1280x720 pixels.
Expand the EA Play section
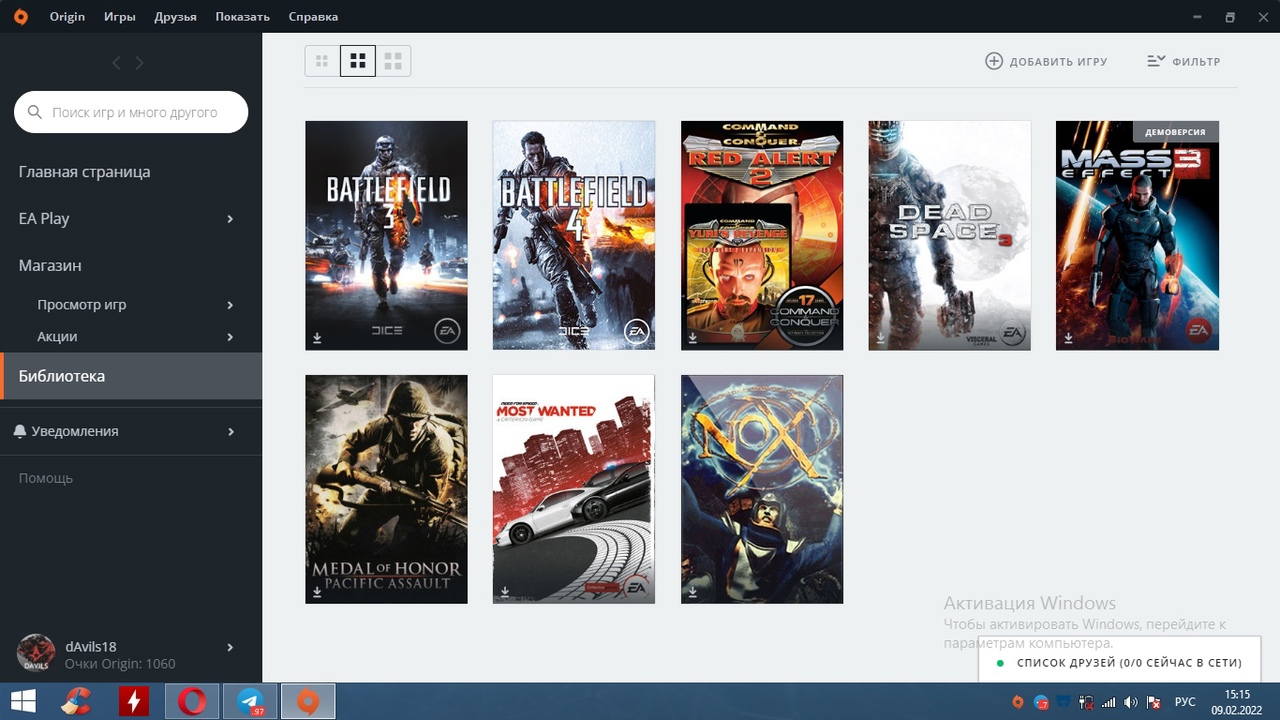pos(43,218)
